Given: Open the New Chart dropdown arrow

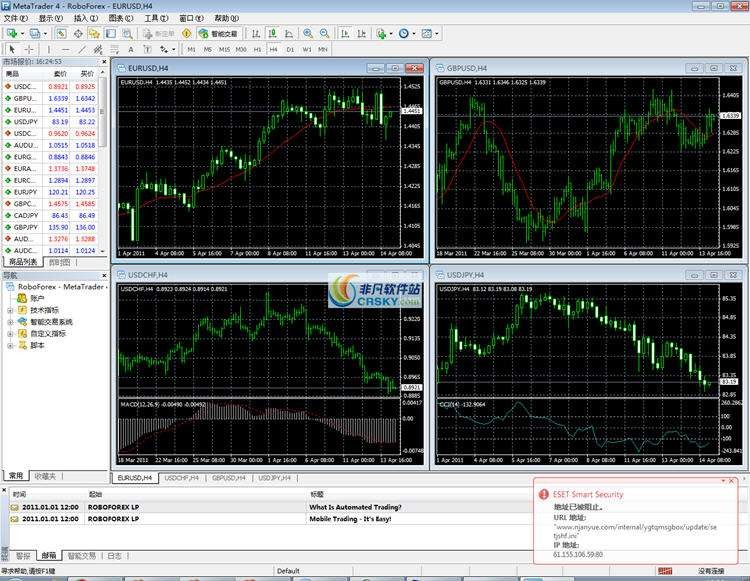Looking at the screenshot, I should 22,33.
